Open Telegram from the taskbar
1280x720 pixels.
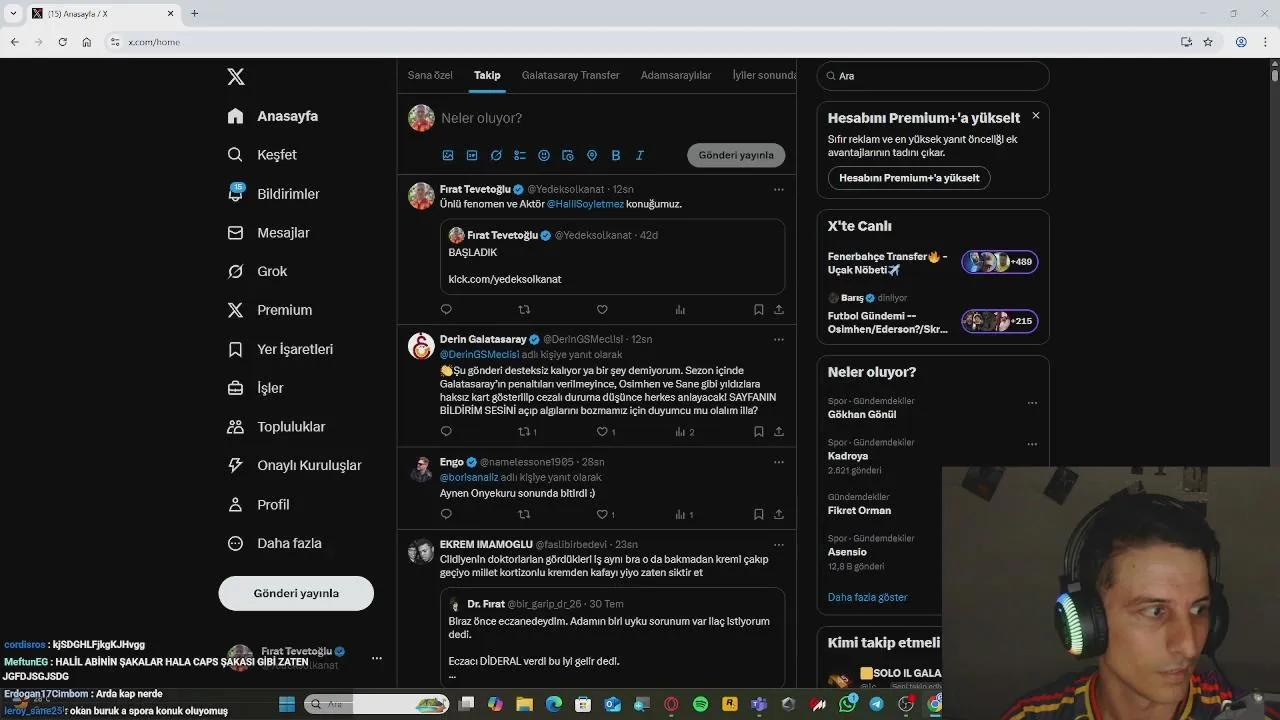pos(877,704)
